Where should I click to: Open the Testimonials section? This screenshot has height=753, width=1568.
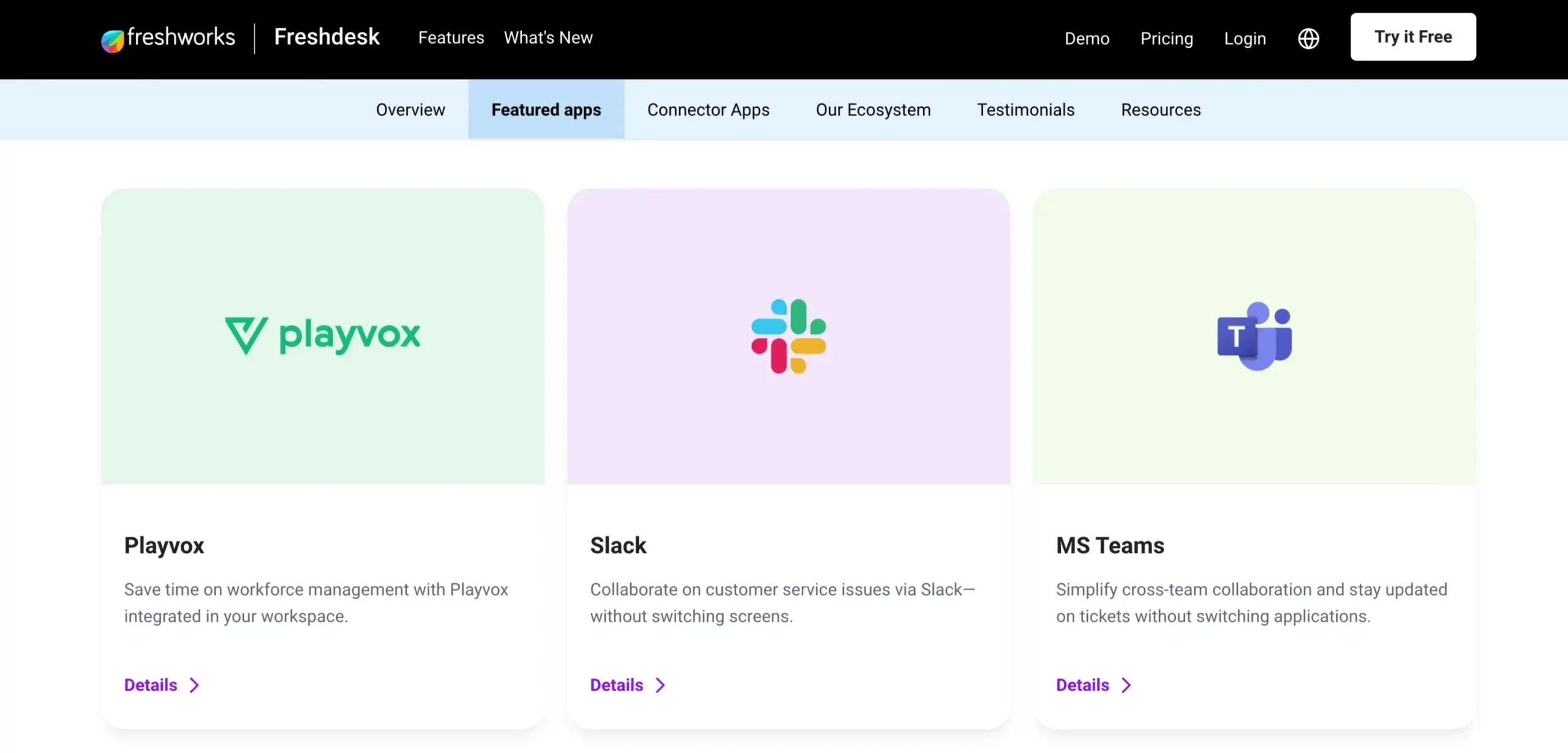(1025, 109)
